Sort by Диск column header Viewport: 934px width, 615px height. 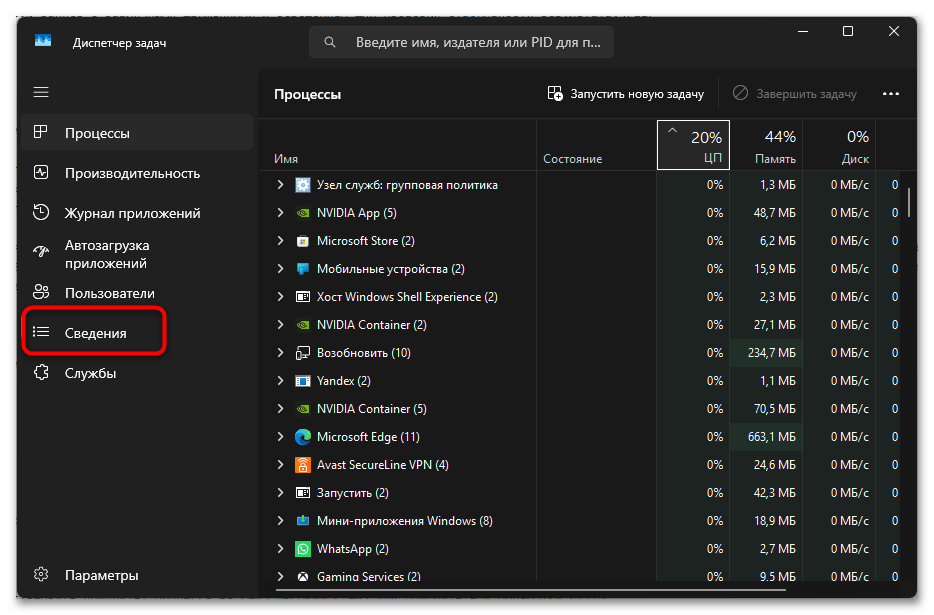tap(839, 145)
